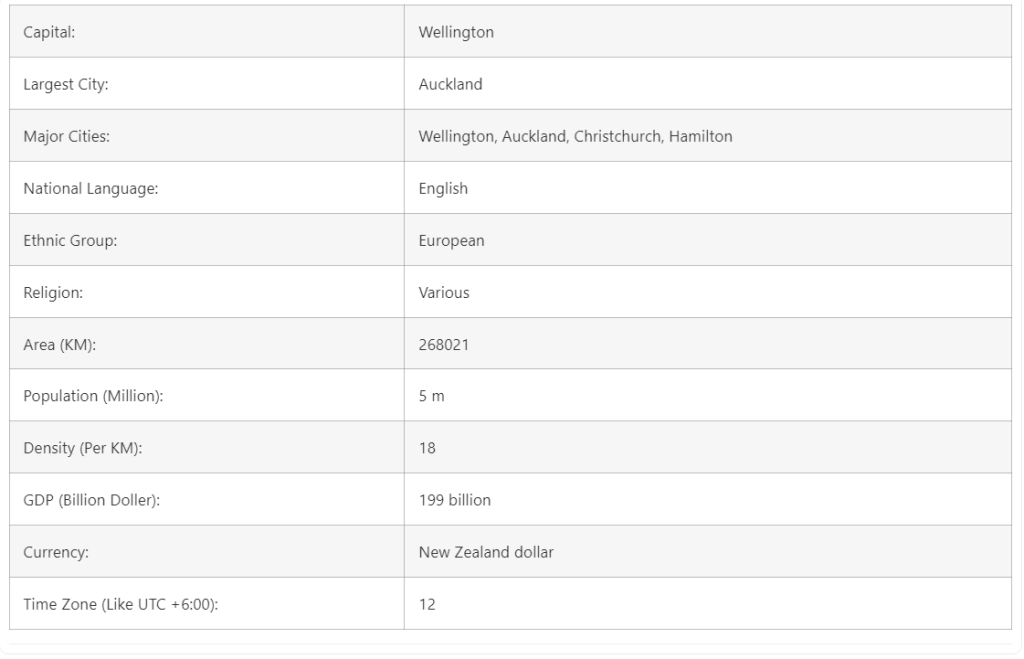1024x659 pixels.
Task: Select the New Zealand dollar value
Action: tap(486, 552)
